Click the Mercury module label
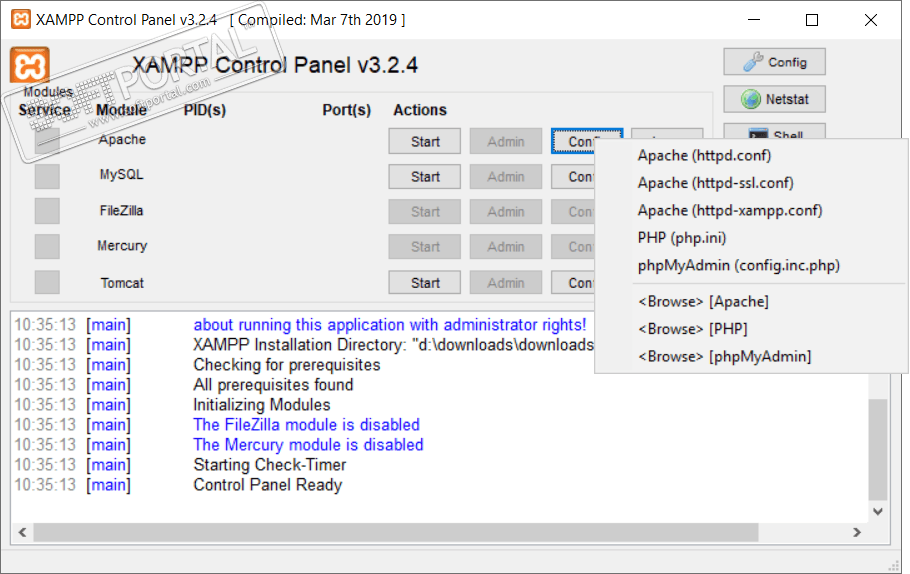The width and height of the screenshot is (910, 574). [122, 246]
